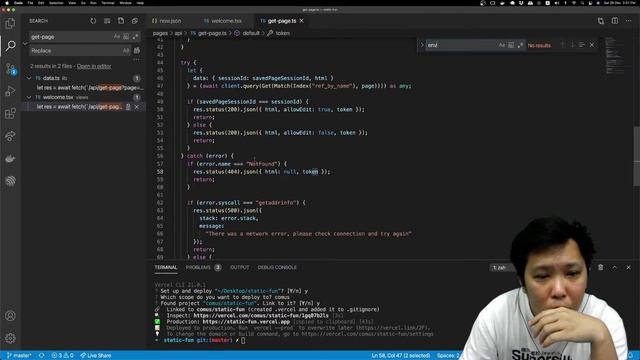This screenshot has height=360, width=640.
Task: Switch to the now.json tab
Action: coord(167,21)
